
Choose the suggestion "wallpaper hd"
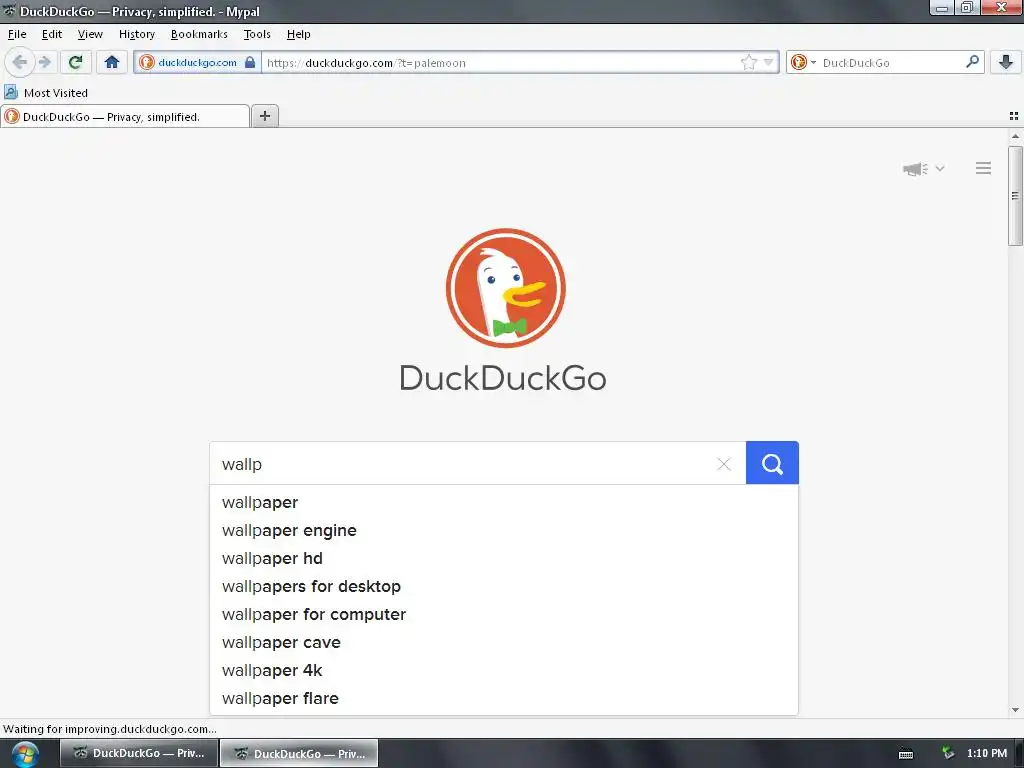tap(504, 558)
